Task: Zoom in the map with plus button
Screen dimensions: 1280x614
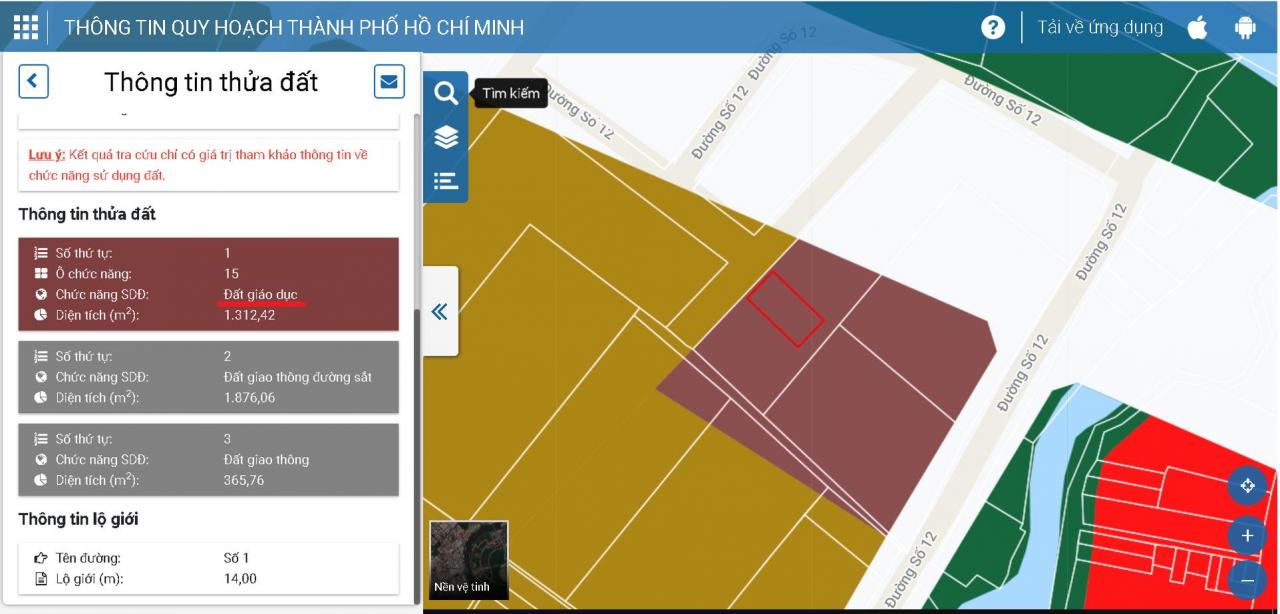Action: coord(1247,536)
